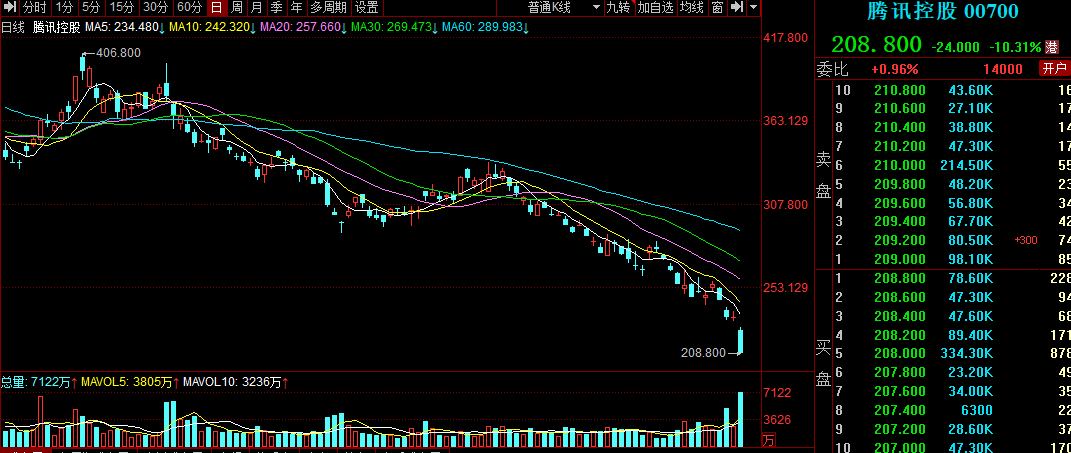
Task: Click the 307.800 price axis label
Action: point(787,204)
